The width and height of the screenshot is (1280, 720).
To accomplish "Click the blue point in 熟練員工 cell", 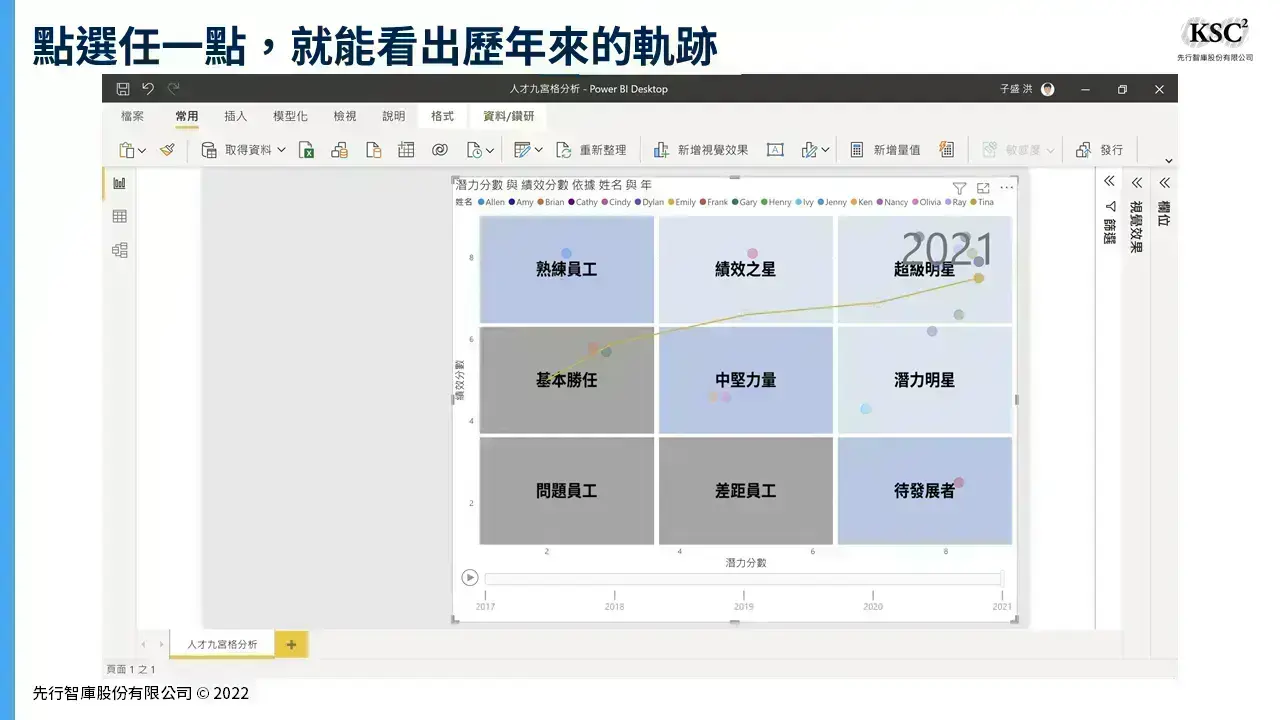I will 567,254.
